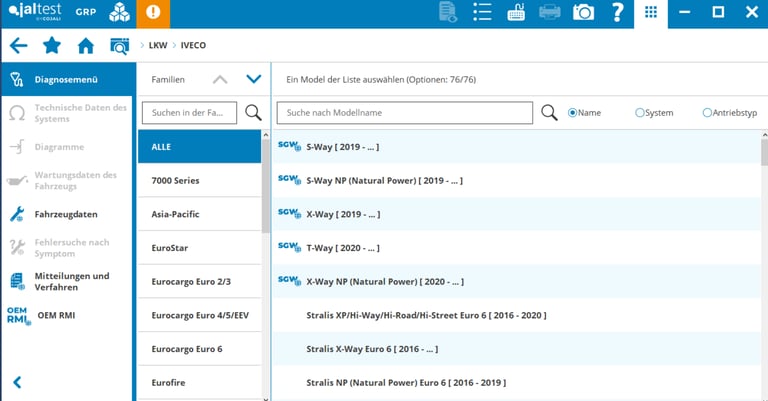Select the ALLE family
This screenshot has height=401, width=768.
click(200, 146)
